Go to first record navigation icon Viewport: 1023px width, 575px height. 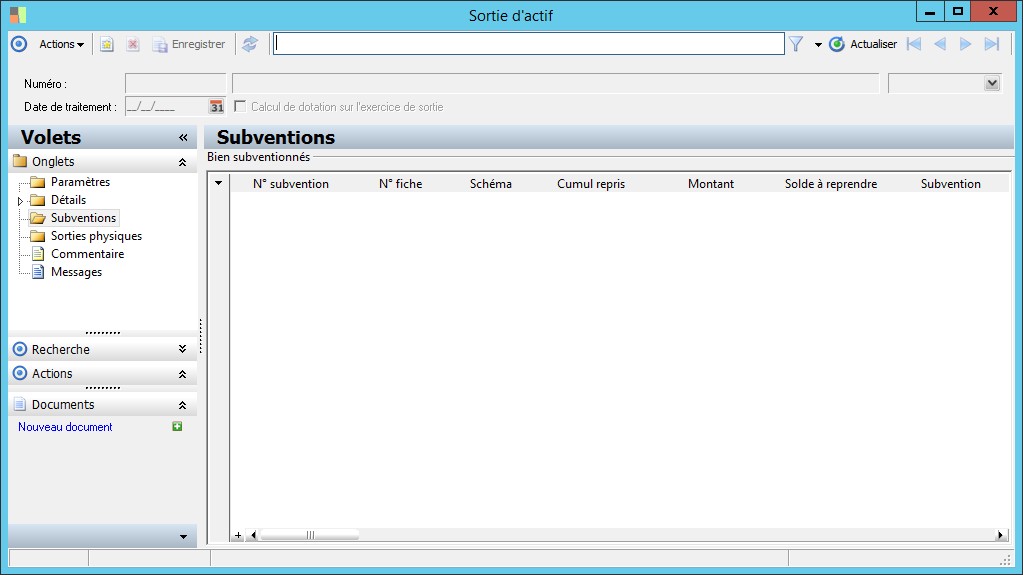click(914, 44)
